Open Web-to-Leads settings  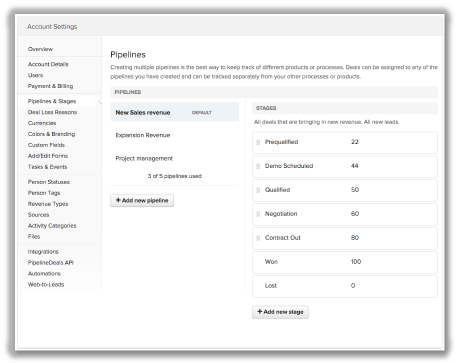pyautogui.click(x=46, y=284)
